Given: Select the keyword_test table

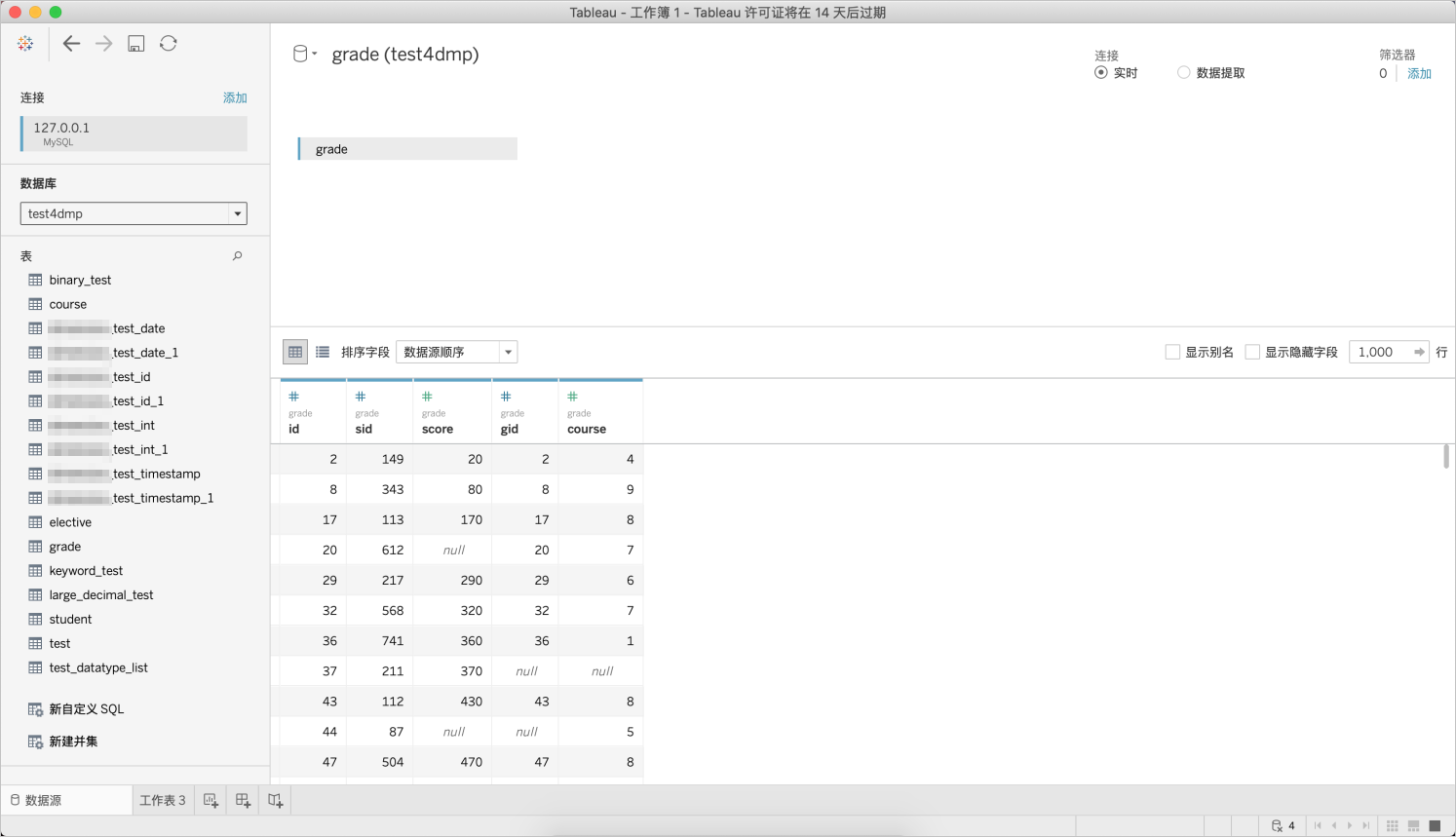Looking at the screenshot, I should [86, 571].
